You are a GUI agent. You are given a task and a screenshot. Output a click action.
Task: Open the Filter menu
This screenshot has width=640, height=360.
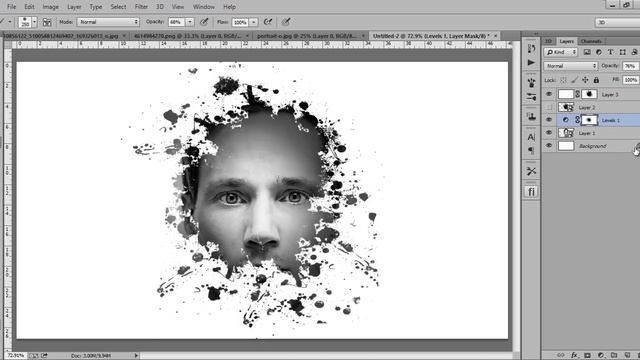pos(141,7)
